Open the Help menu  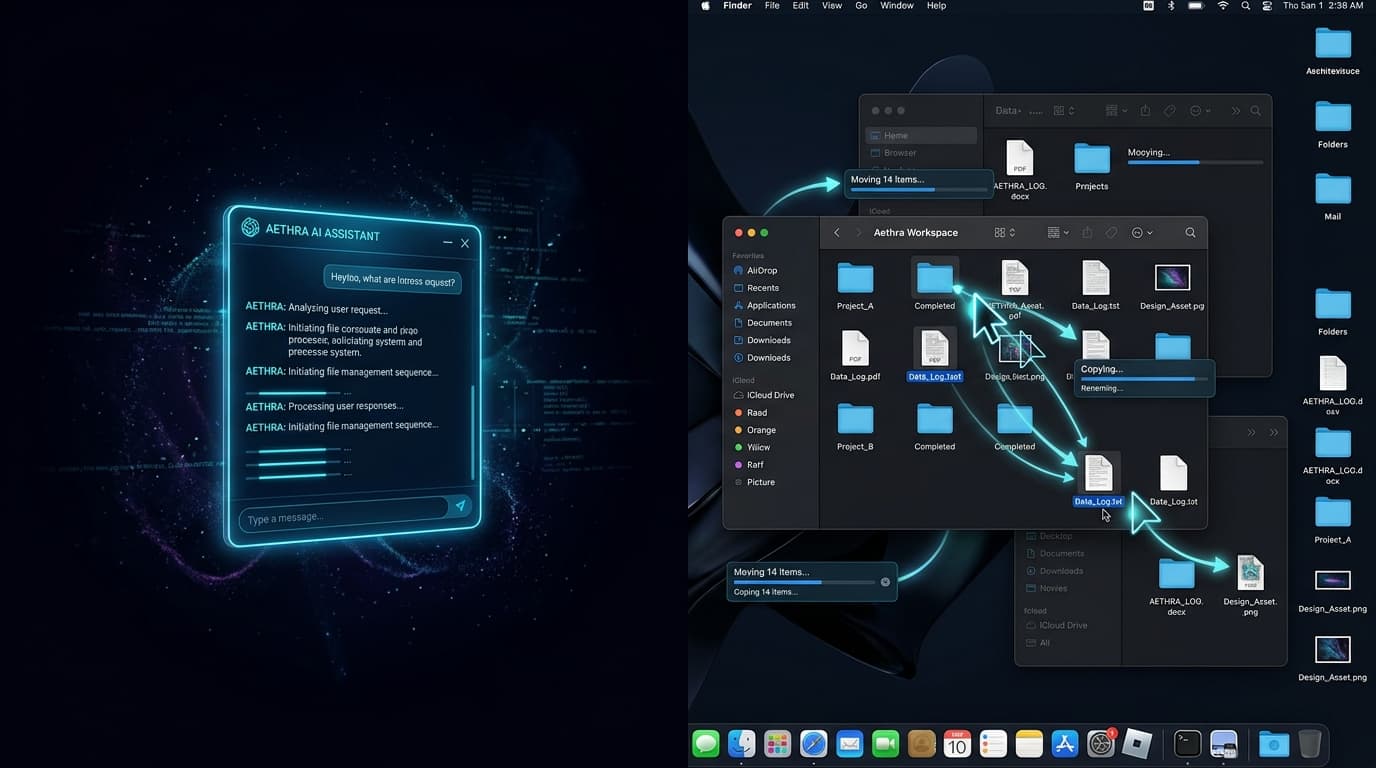tap(936, 6)
